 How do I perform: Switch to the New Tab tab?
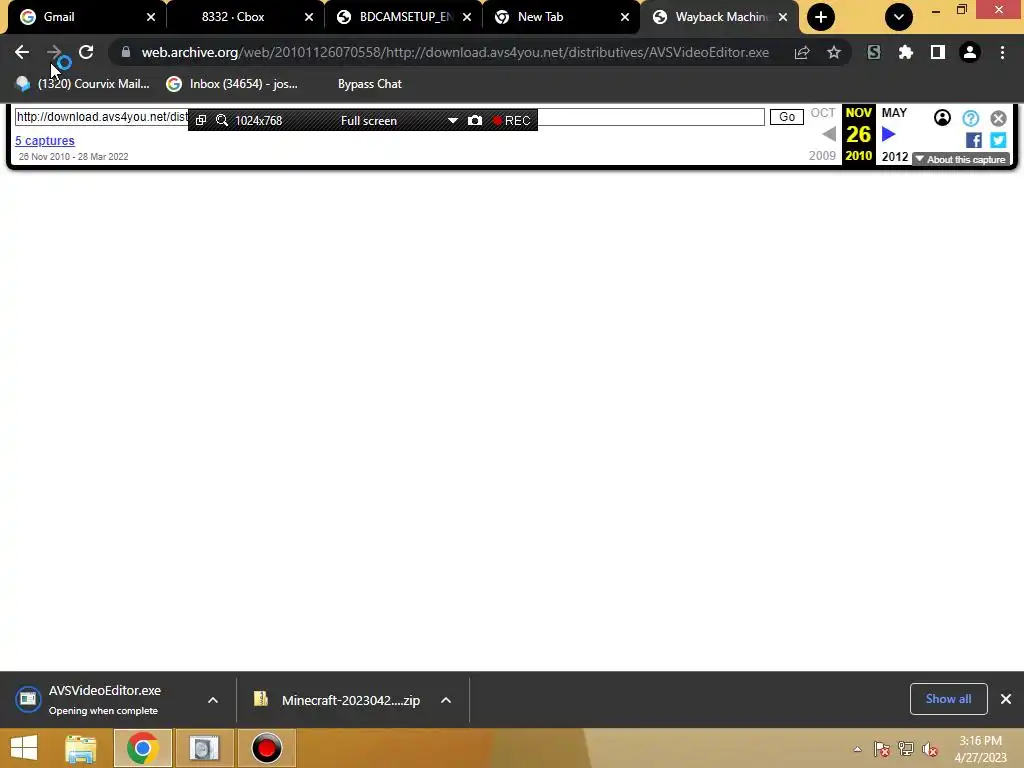(562, 17)
